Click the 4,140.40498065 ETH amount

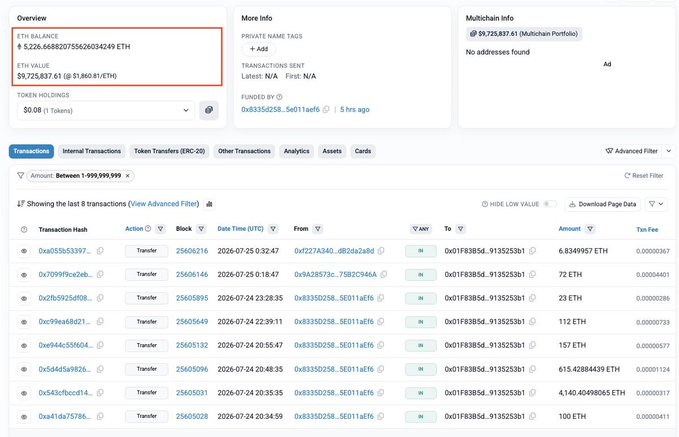(592, 393)
